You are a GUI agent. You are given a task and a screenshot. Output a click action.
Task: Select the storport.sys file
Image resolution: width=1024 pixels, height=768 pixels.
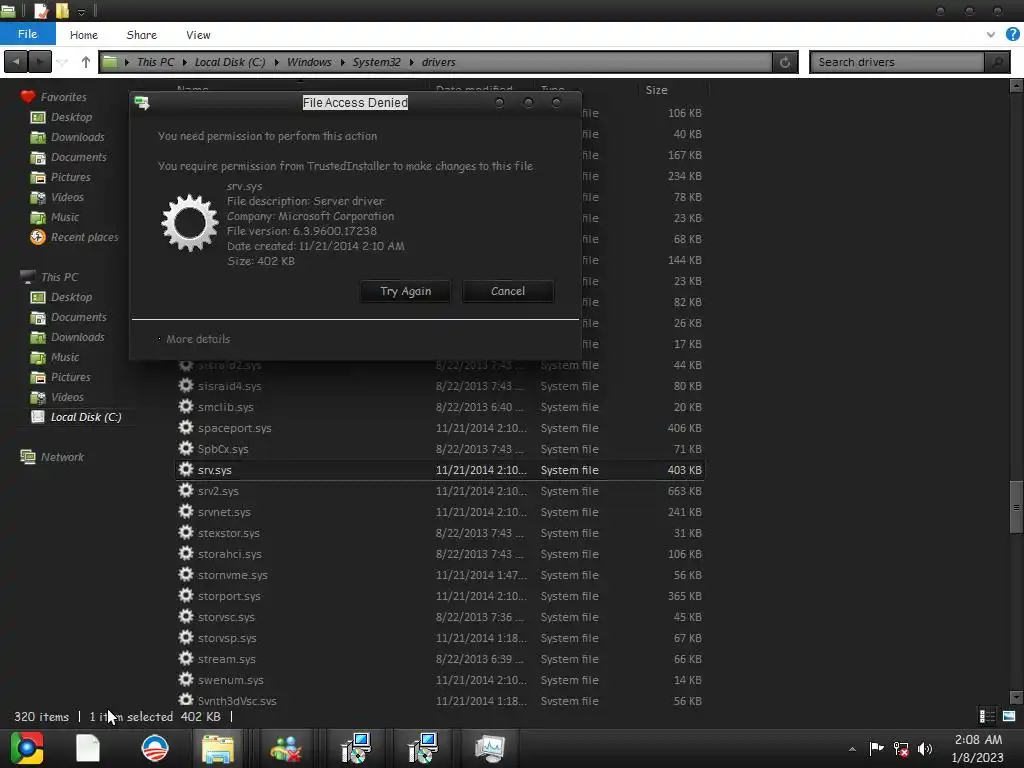(x=229, y=596)
